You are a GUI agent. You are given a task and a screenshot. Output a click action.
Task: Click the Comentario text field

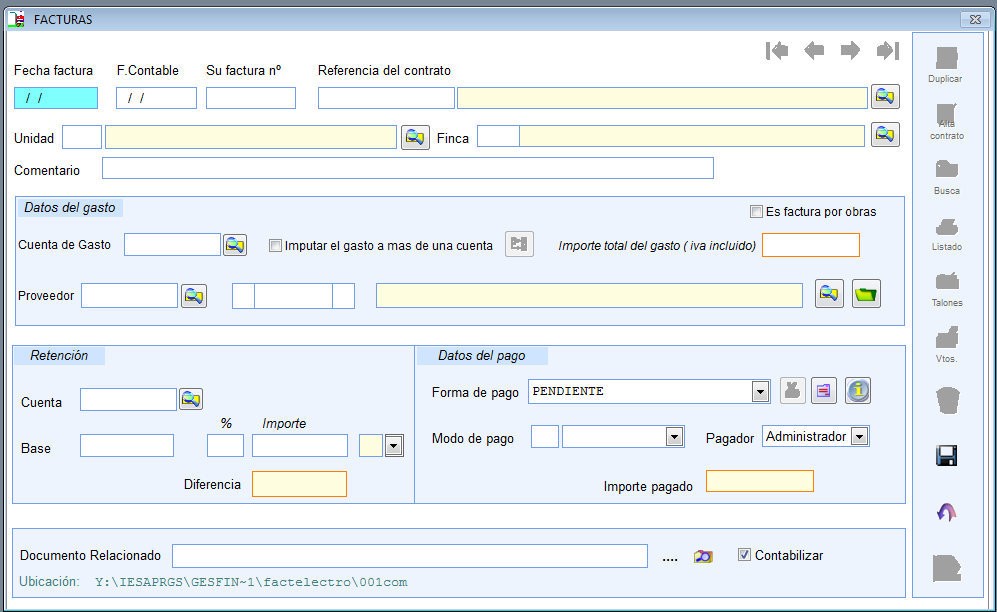point(407,168)
